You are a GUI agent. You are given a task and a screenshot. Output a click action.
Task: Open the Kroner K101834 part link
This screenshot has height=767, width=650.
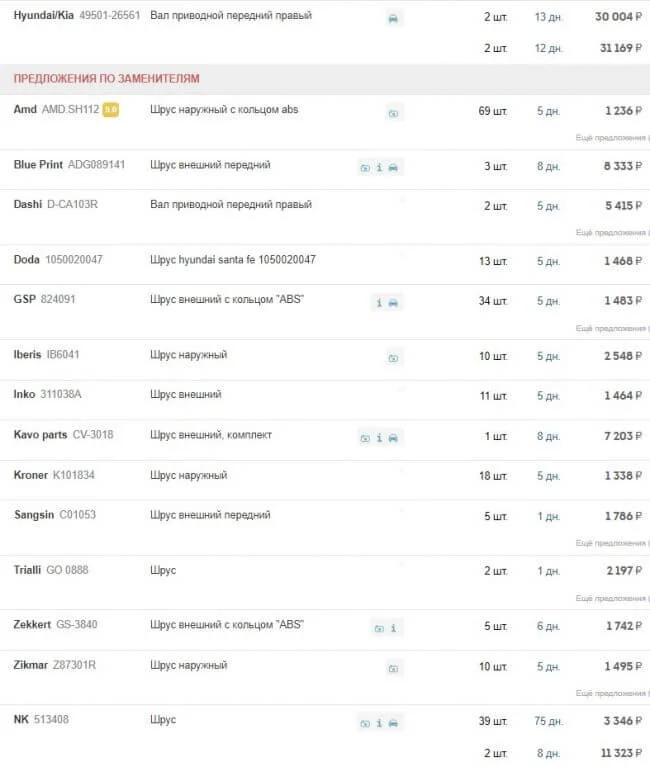point(74,476)
